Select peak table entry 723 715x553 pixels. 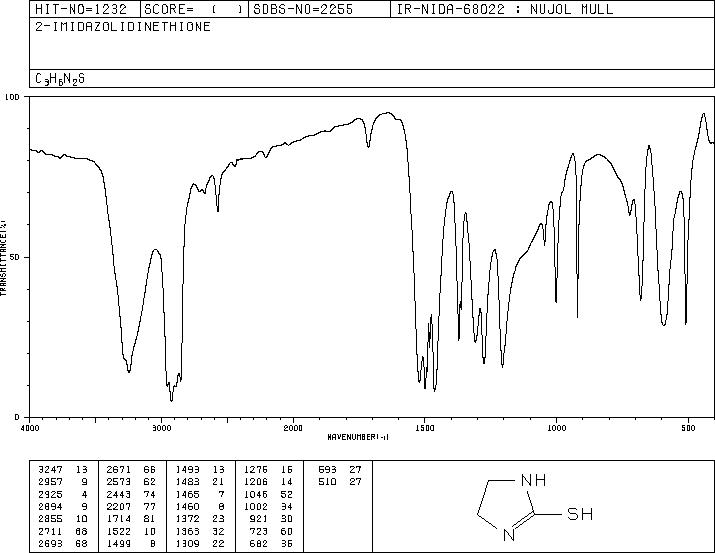(259, 531)
